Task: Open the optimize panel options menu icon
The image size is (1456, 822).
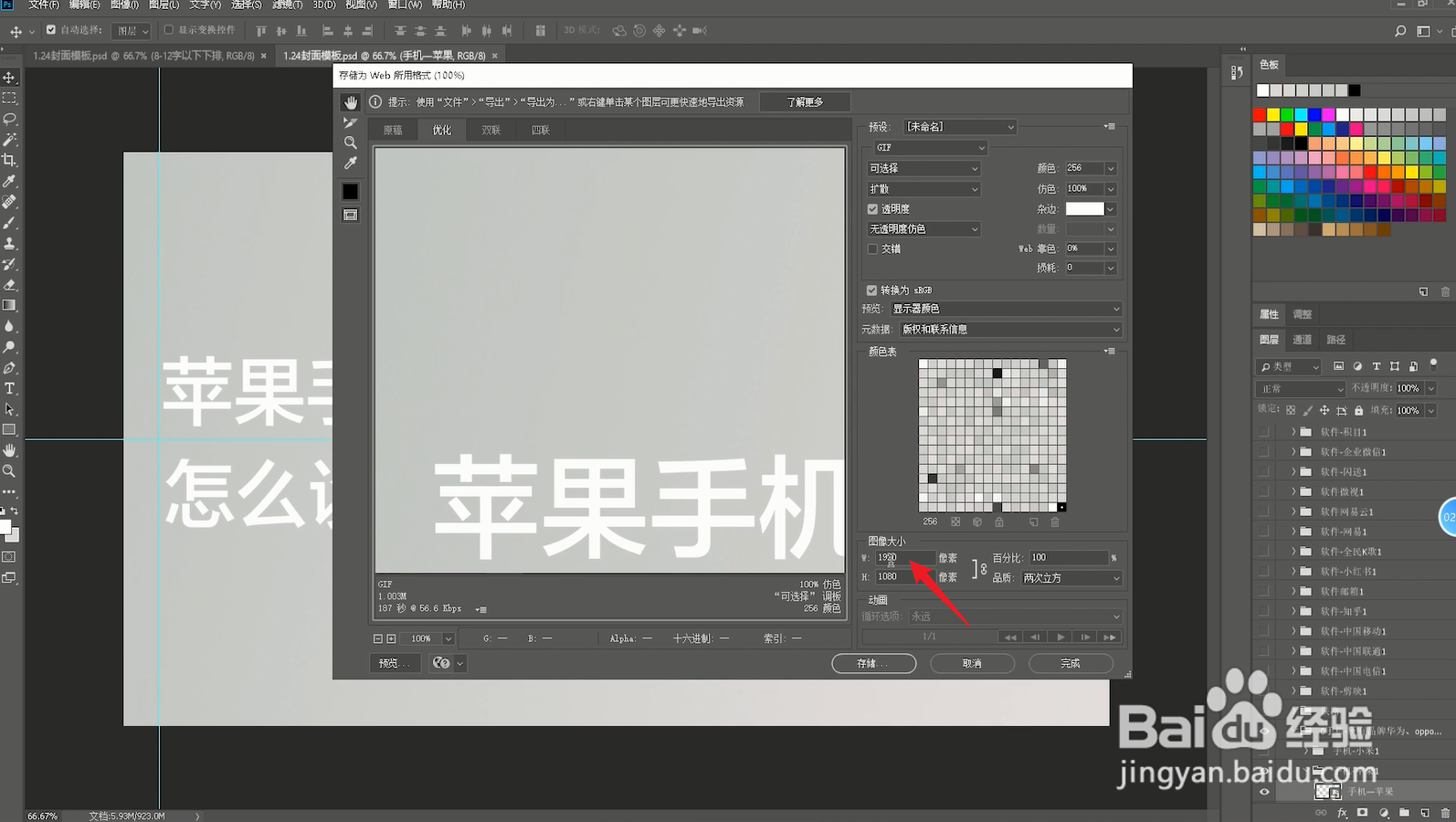Action: [x=1110, y=127]
